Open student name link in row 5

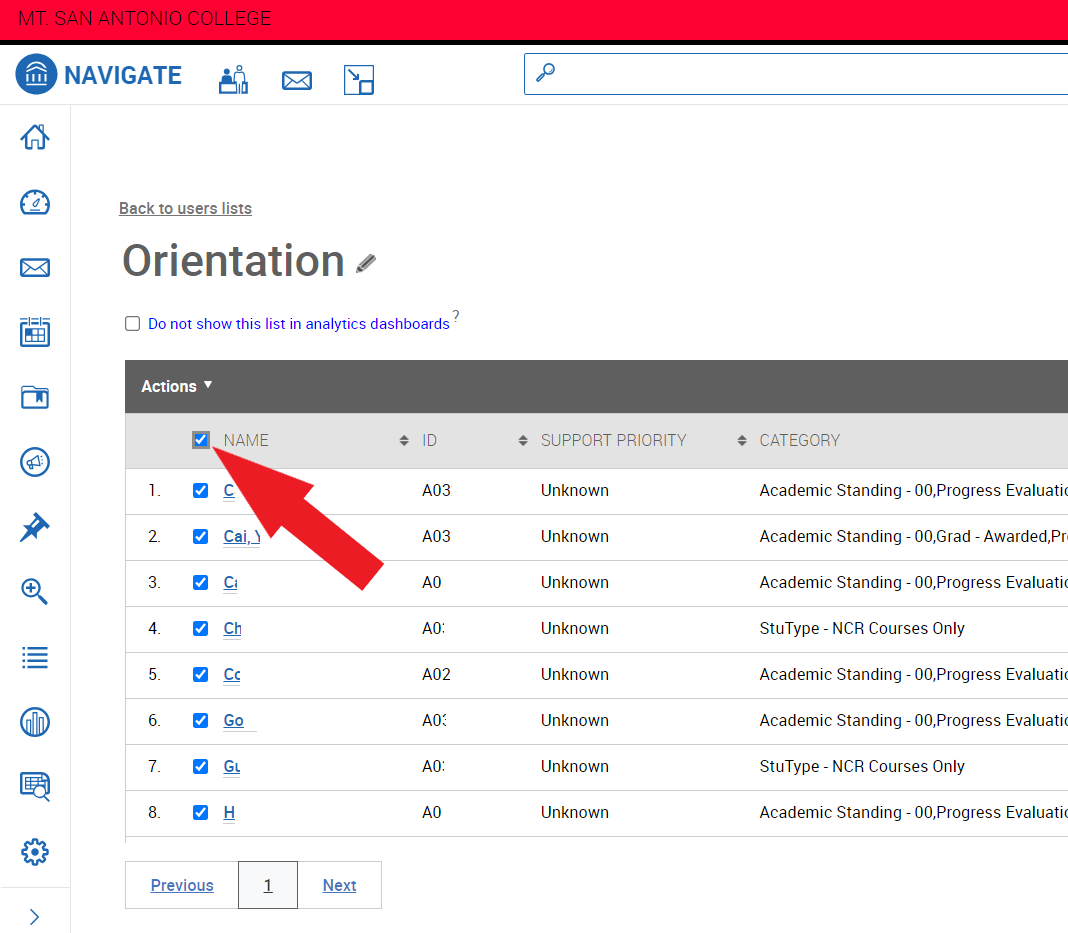pos(232,674)
